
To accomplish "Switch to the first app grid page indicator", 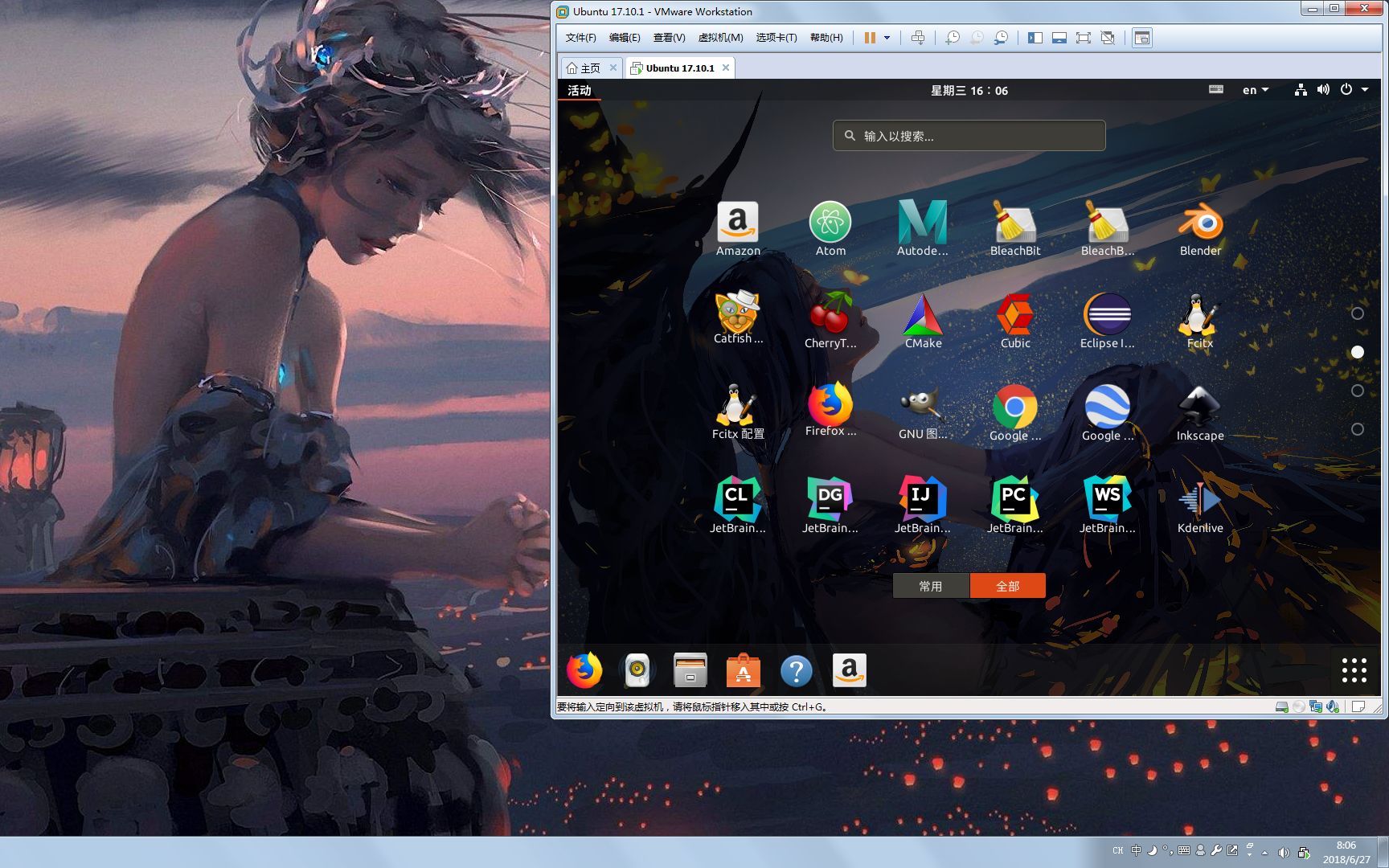I will tap(1358, 313).
